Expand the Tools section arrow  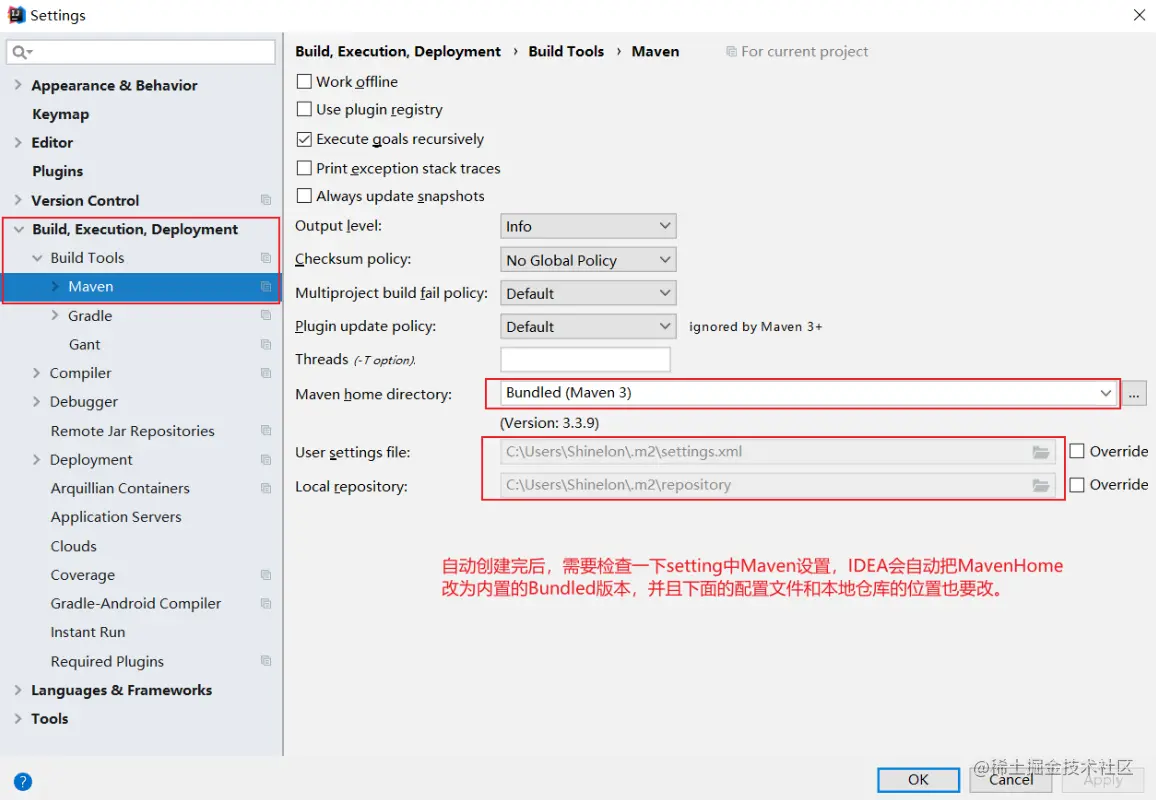(18, 718)
